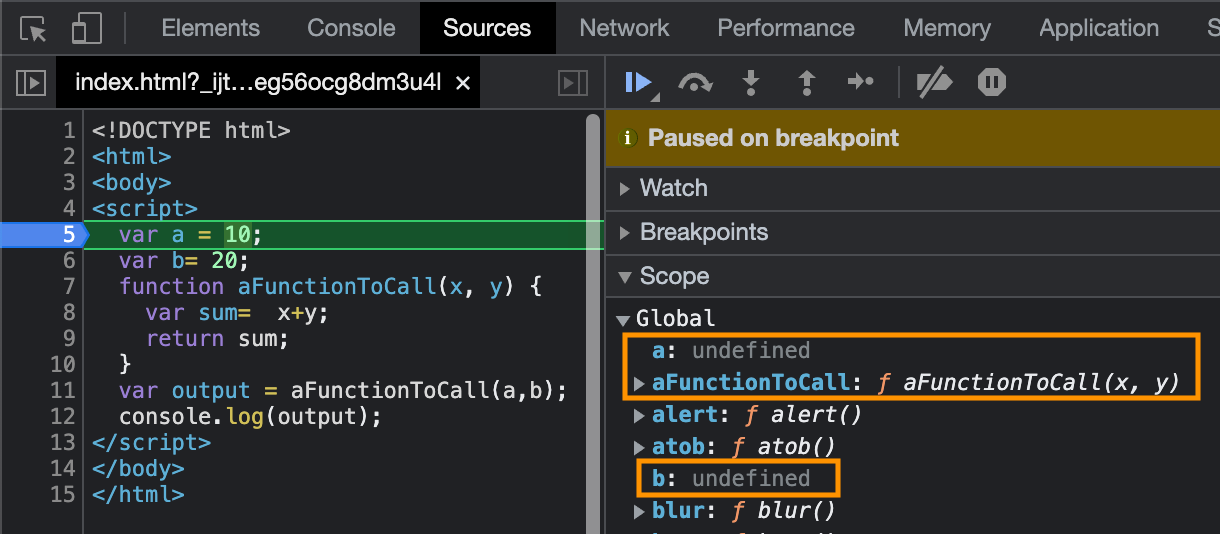Resume script execution with play button
The width and height of the screenshot is (1220, 534).
(638, 82)
